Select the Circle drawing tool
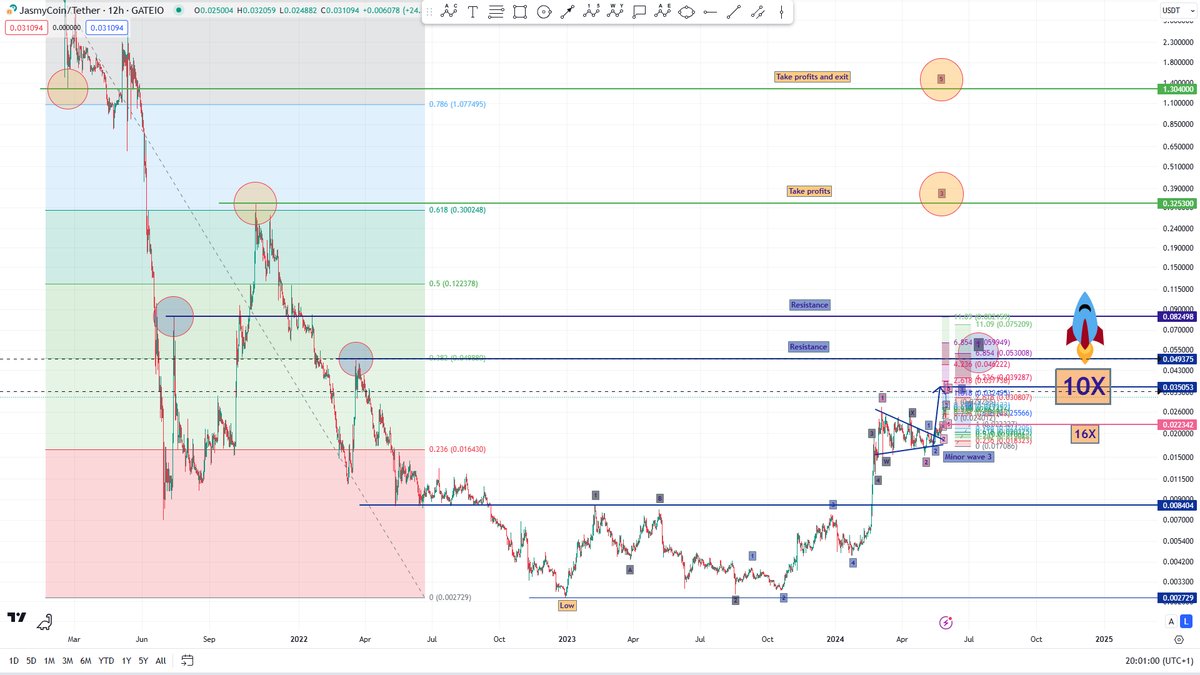 point(543,12)
